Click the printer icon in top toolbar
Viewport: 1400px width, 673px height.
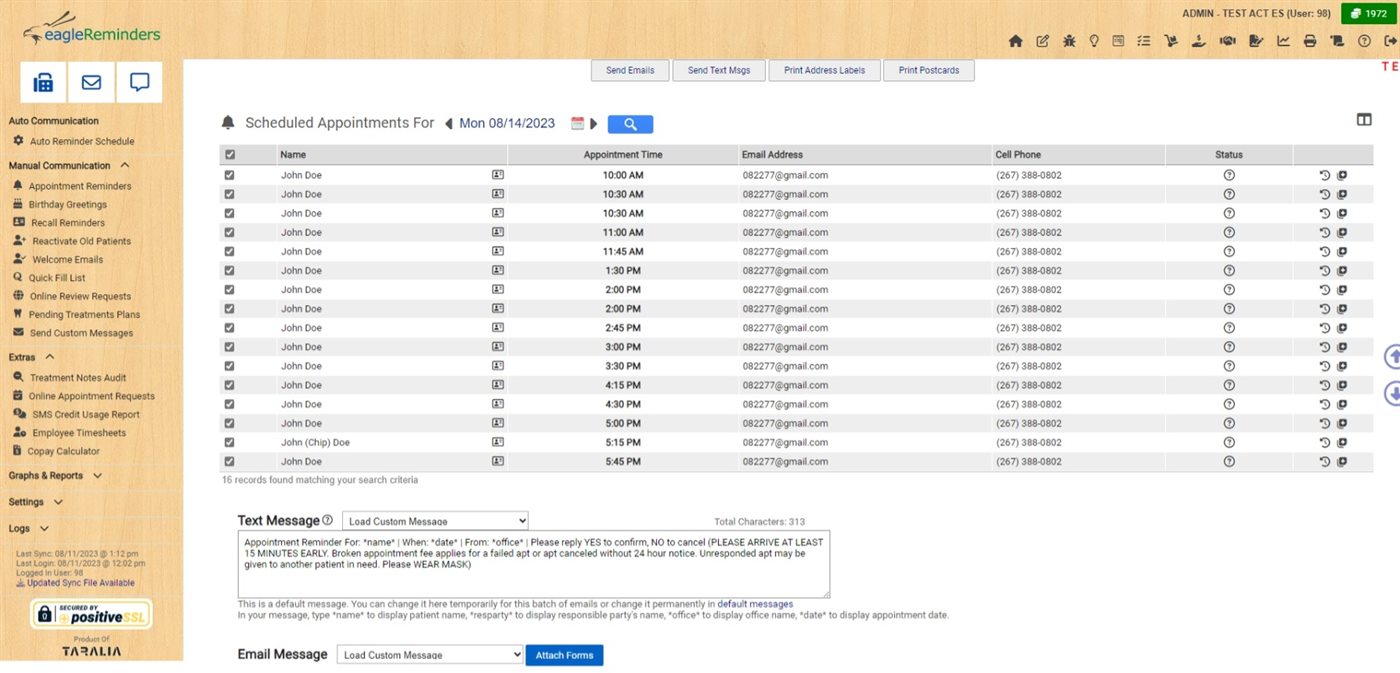click(x=1310, y=41)
